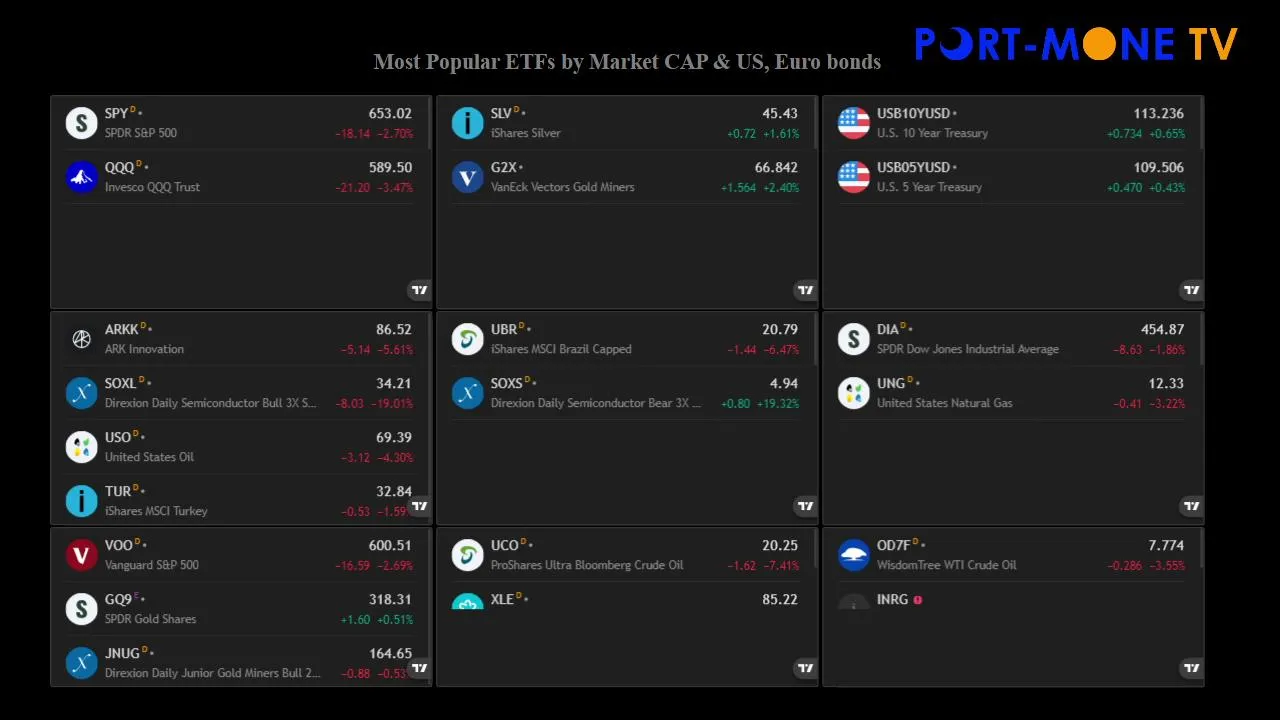
Task: Click the PORT-MONE TV logo
Action: coord(1076,44)
